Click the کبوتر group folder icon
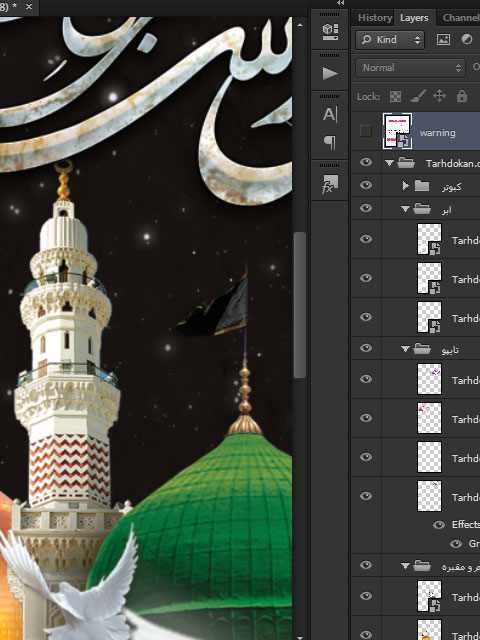This screenshot has height=640, width=480. coord(422,186)
